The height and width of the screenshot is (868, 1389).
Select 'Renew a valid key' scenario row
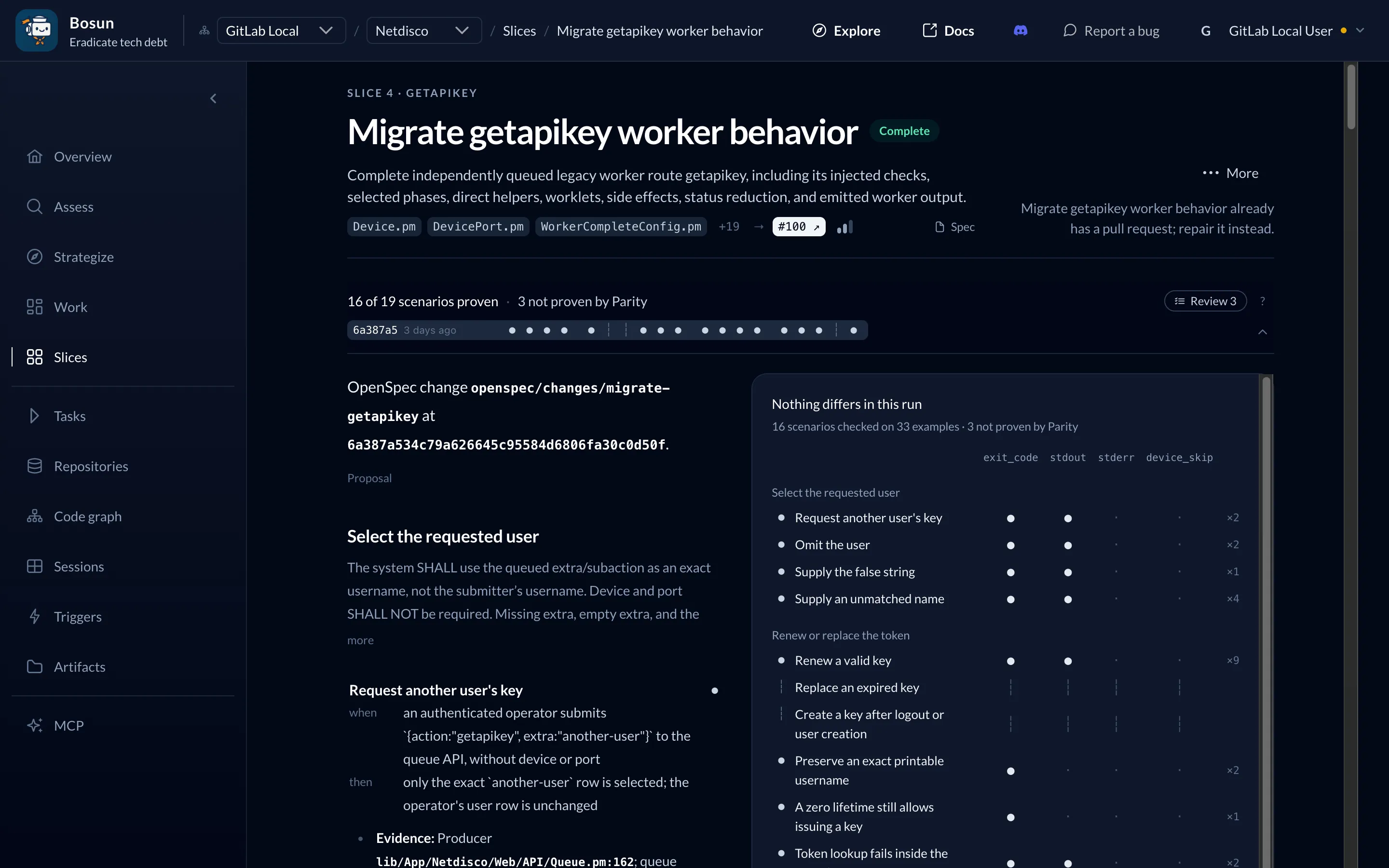[x=1005, y=661]
